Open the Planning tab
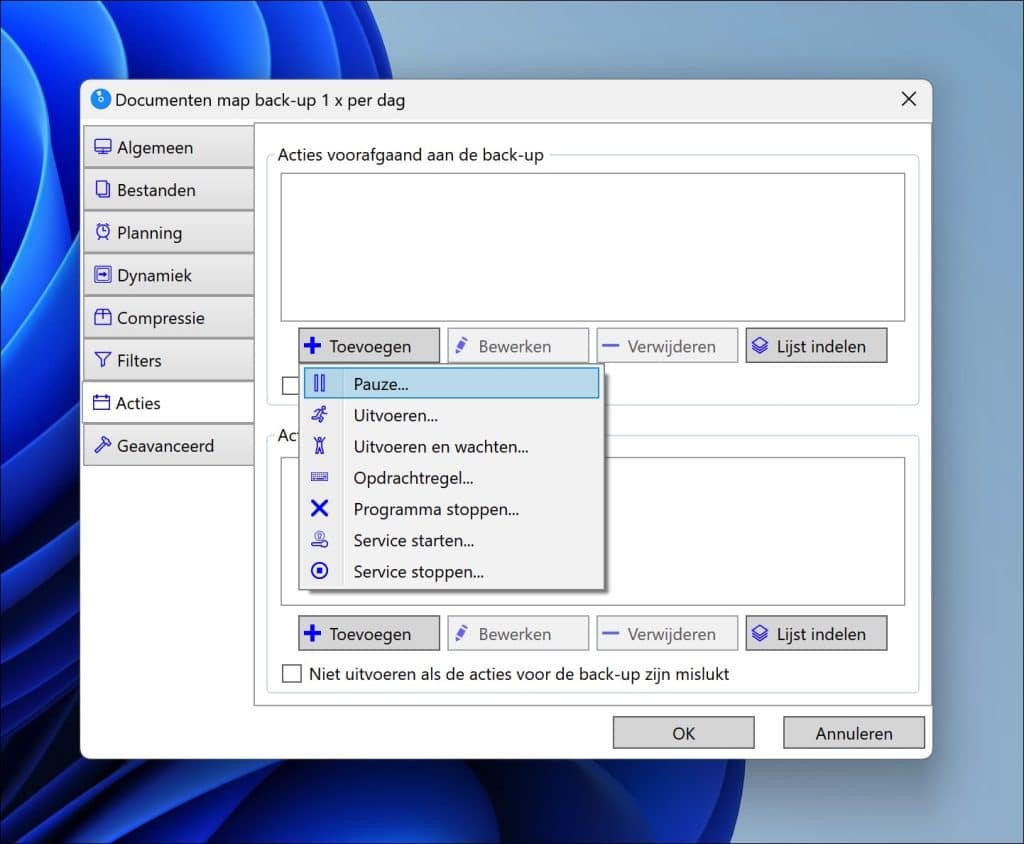 point(168,232)
